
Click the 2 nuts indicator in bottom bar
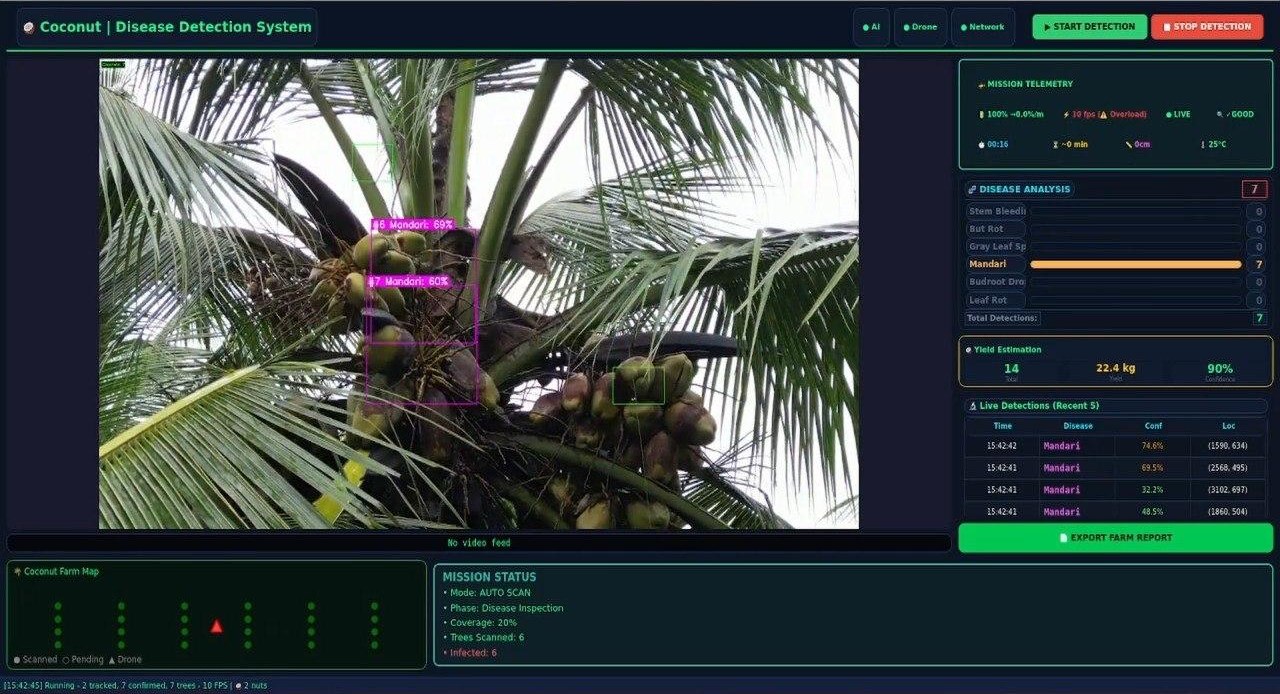[x=251, y=686]
